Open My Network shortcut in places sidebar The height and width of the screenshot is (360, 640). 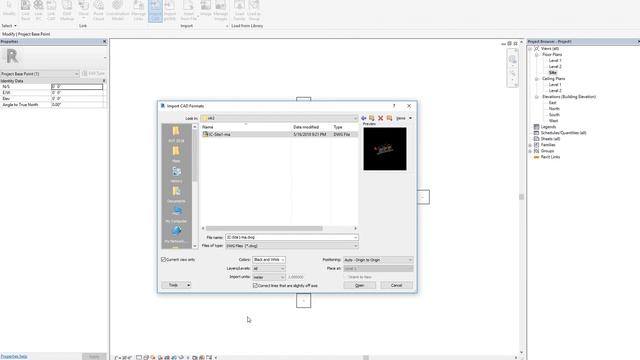coord(176,234)
